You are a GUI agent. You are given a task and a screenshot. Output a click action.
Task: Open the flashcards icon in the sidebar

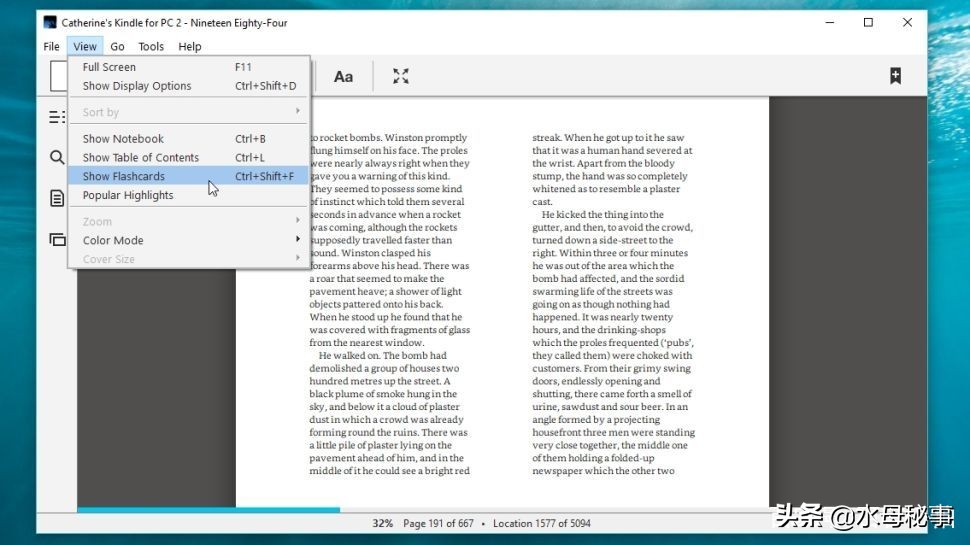[x=57, y=239]
